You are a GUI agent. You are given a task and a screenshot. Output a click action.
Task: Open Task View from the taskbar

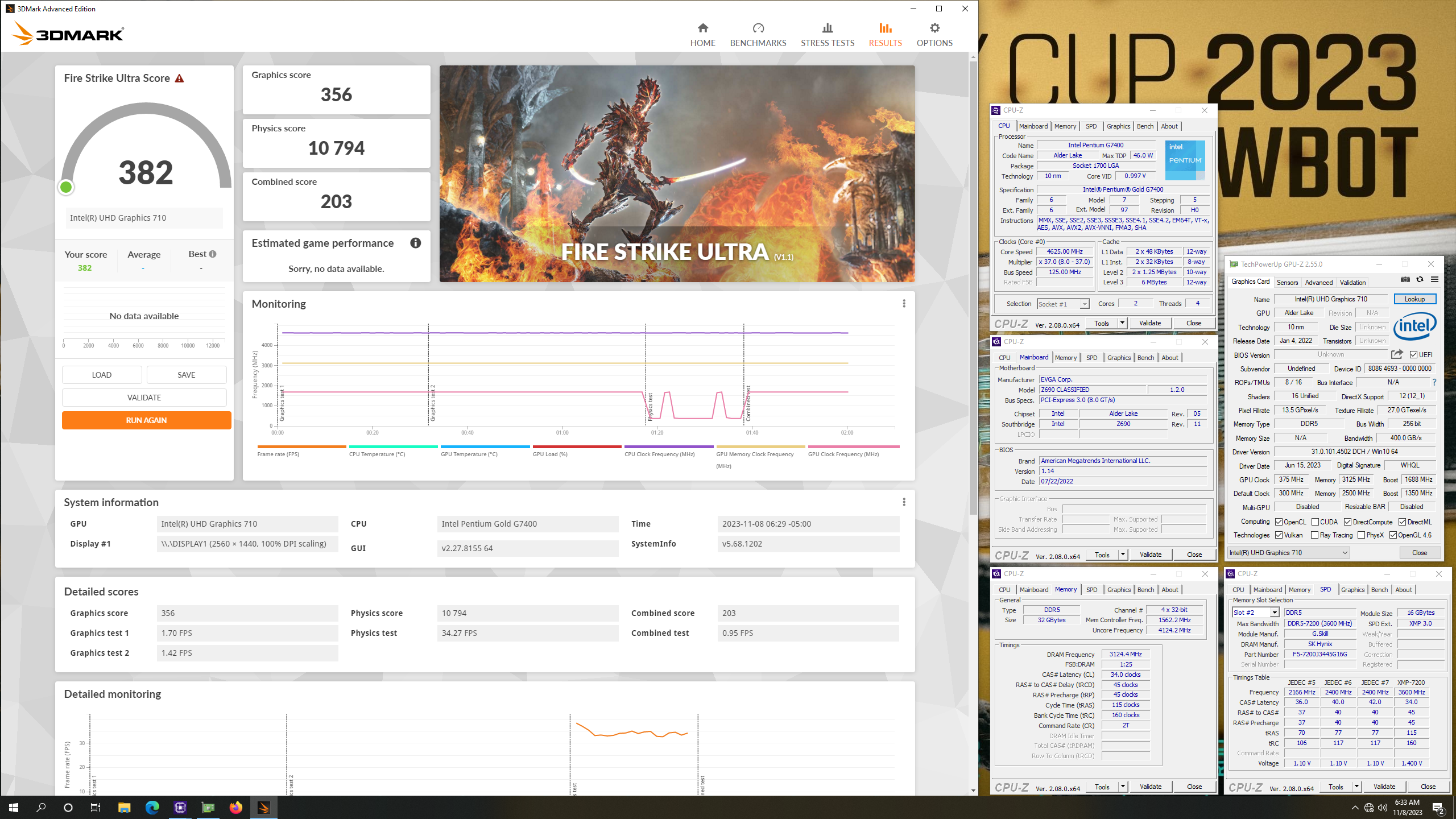[x=96, y=808]
